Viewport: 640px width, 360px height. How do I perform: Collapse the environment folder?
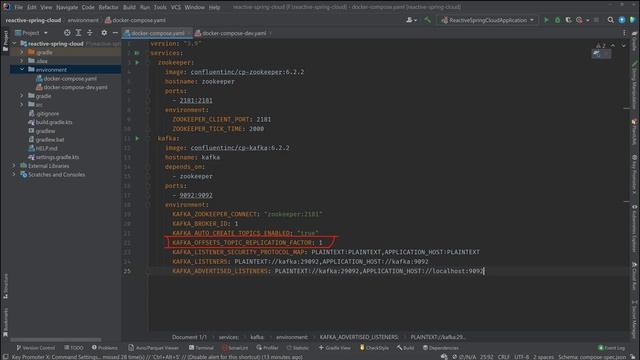(22, 69)
